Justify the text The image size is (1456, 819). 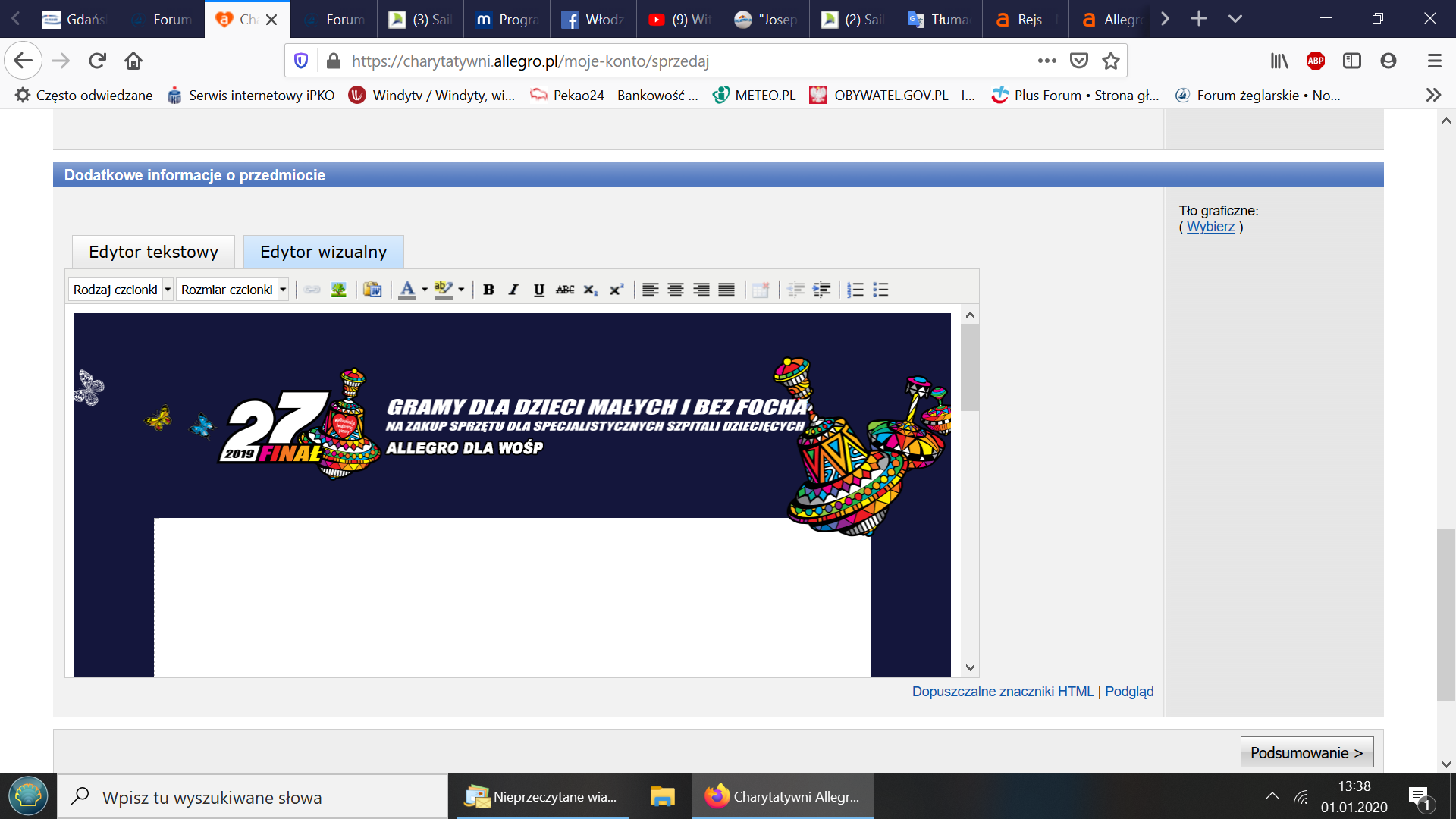point(726,290)
